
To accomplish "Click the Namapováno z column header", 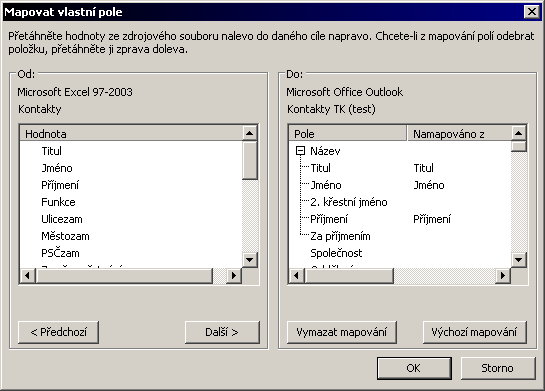I will click(x=459, y=134).
